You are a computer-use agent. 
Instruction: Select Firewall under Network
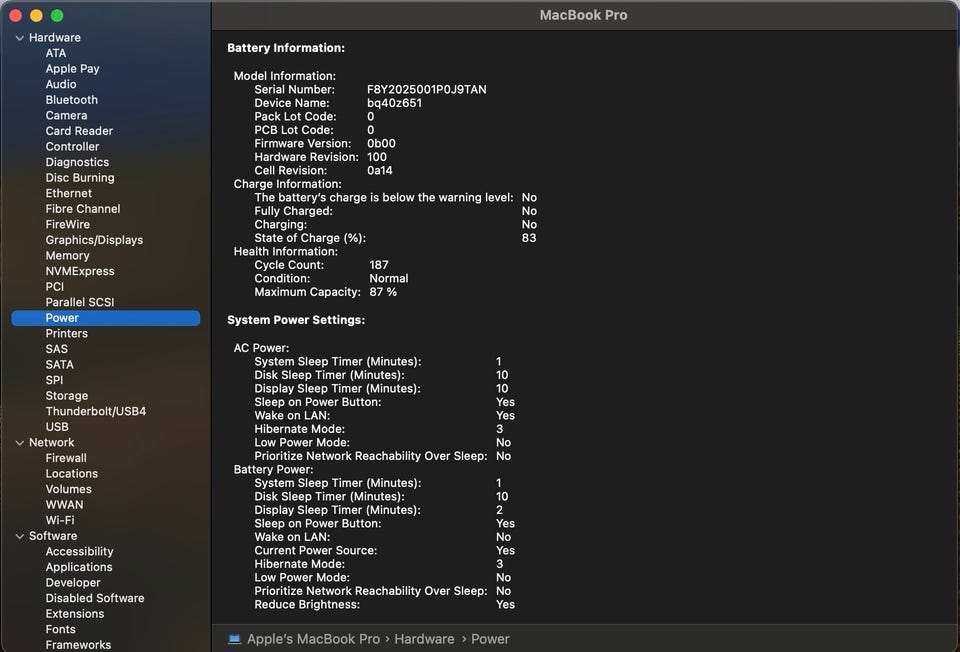[66, 458]
